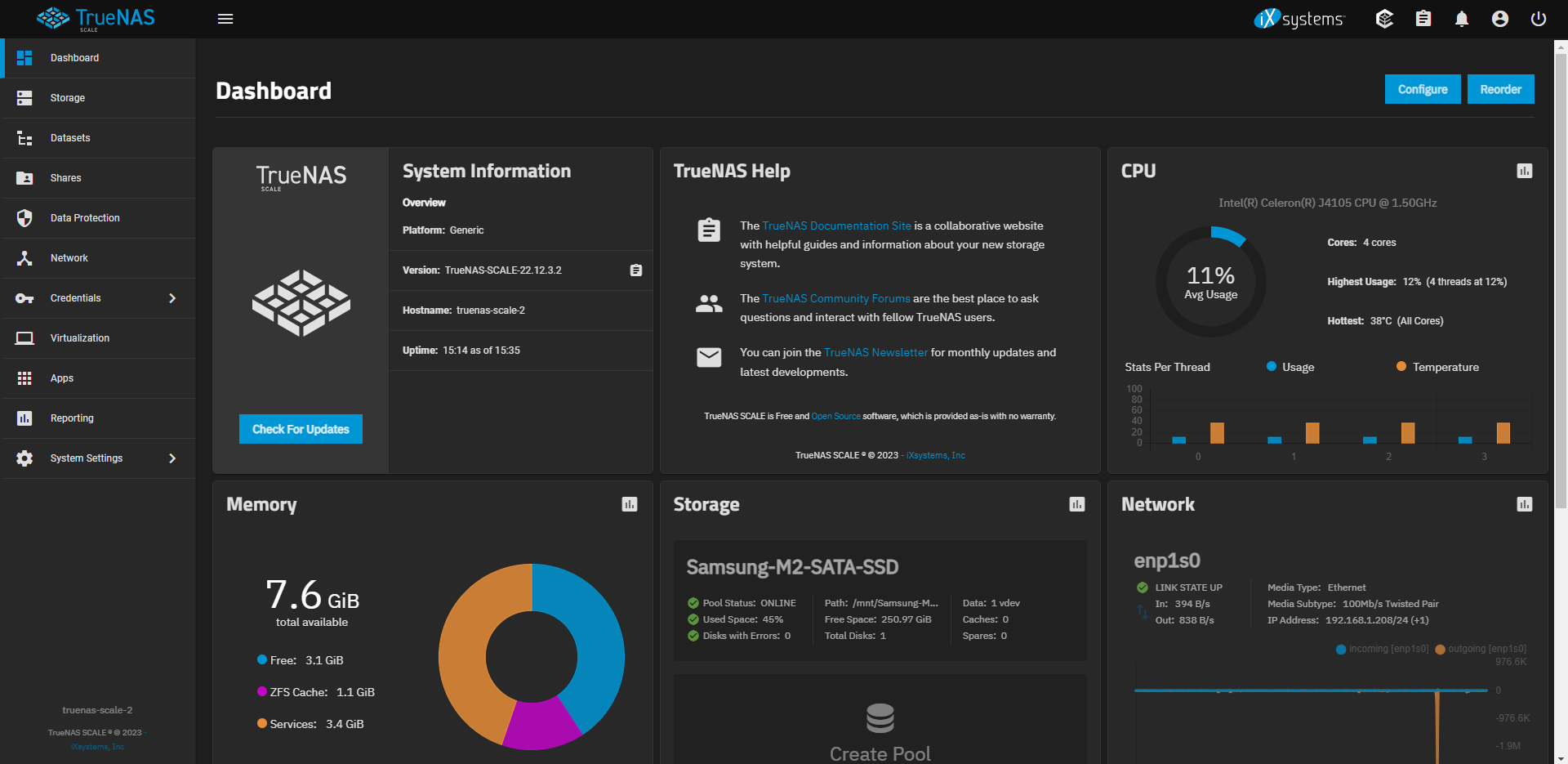Open the jobs clipboard icon in top bar
Viewport: 1568px width, 764px height.
(1423, 19)
